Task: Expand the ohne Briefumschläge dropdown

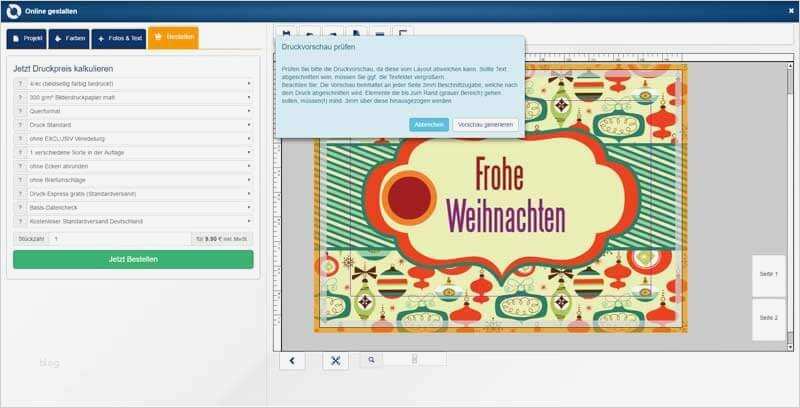Action: (139, 180)
